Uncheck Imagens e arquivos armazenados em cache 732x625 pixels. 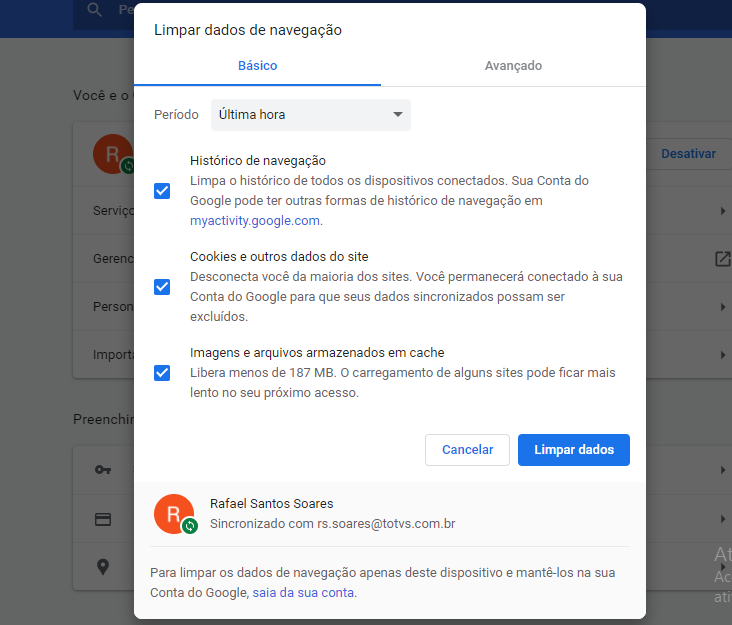pos(162,373)
